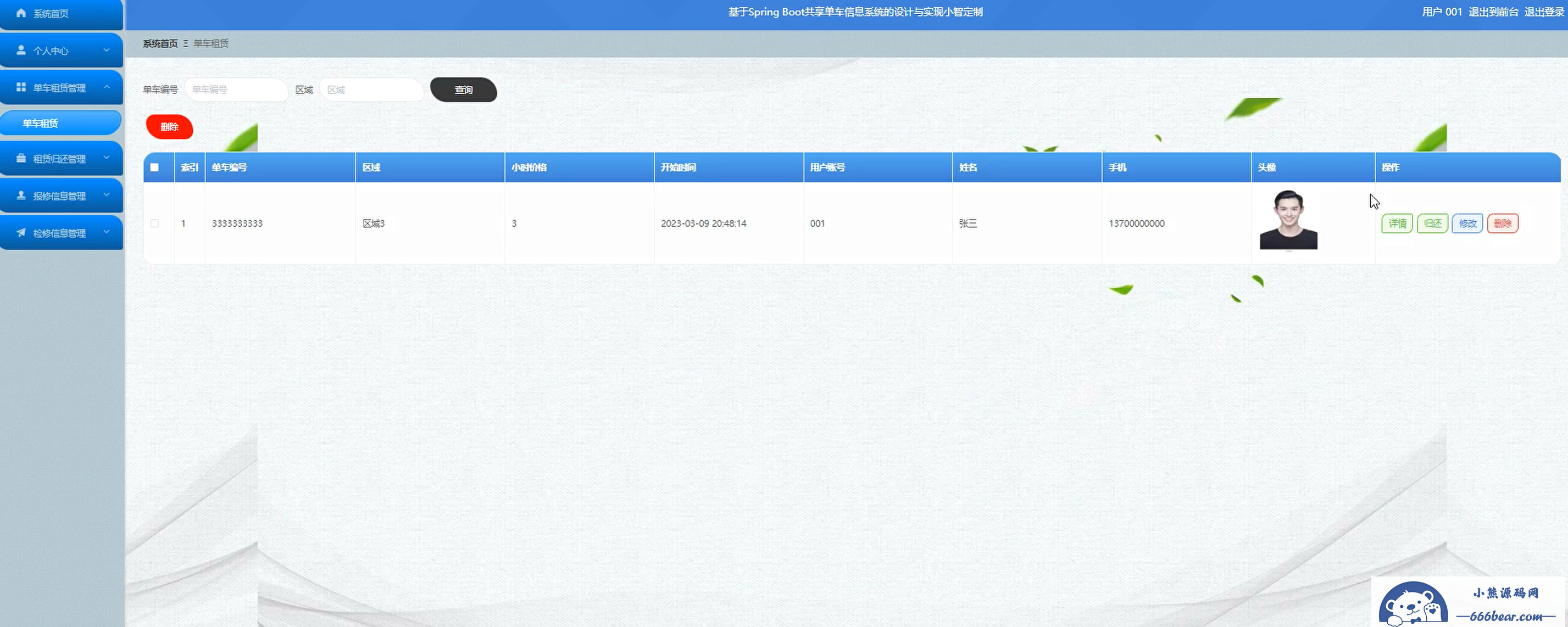Check the row 1 checkbox for 3333333333
The image size is (1568, 627).
(154, 223)
